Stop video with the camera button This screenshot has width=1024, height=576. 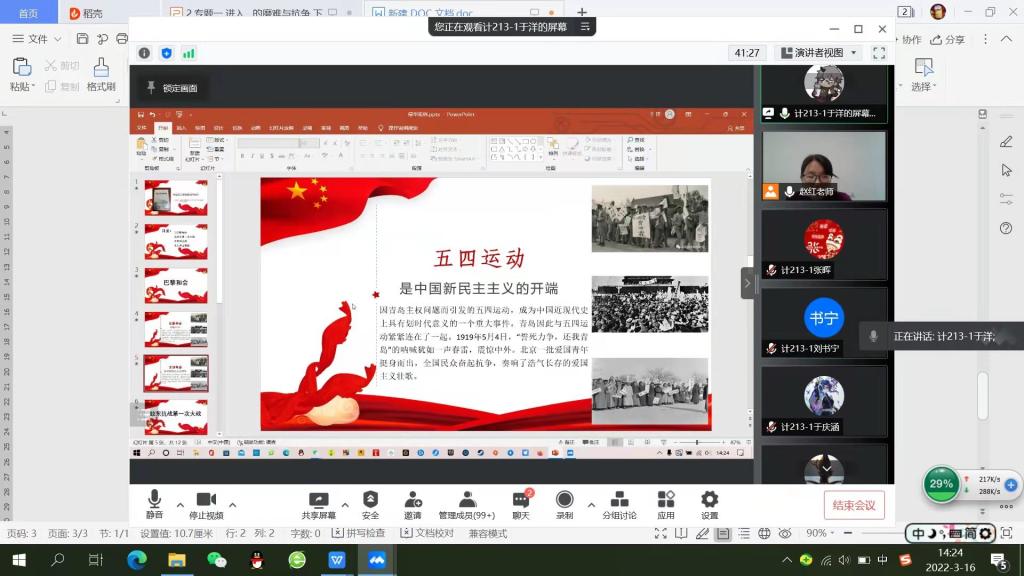(206, 500)
